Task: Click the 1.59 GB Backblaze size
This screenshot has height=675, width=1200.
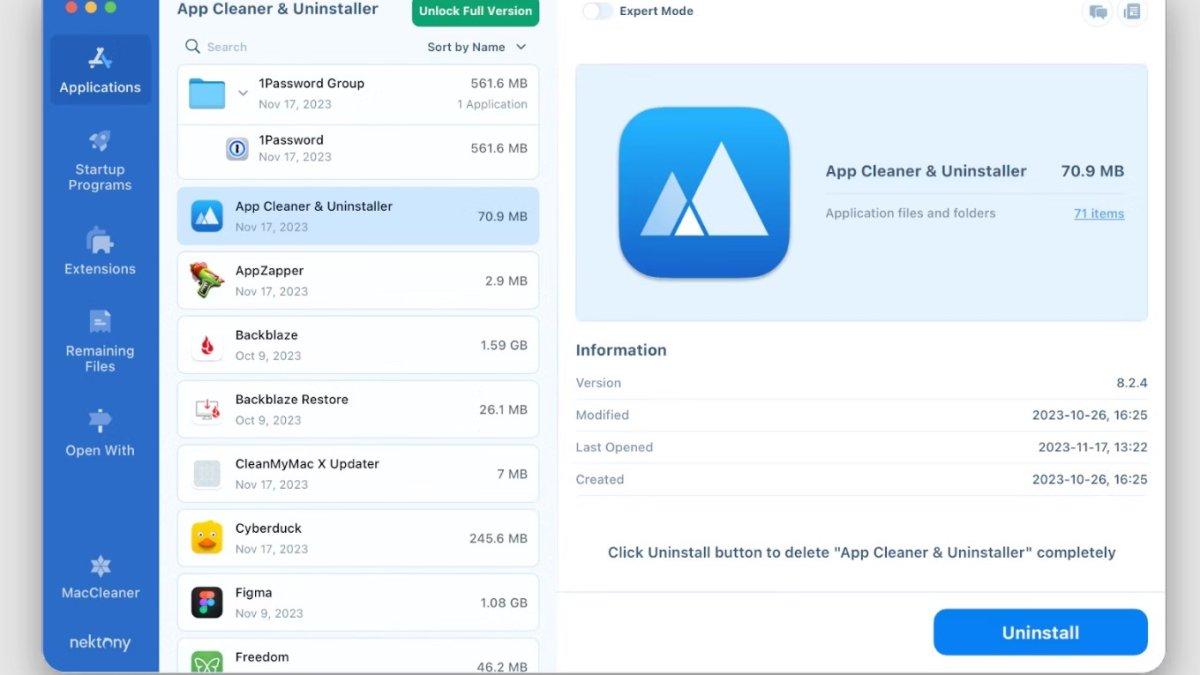Action: tap(504, 345)
